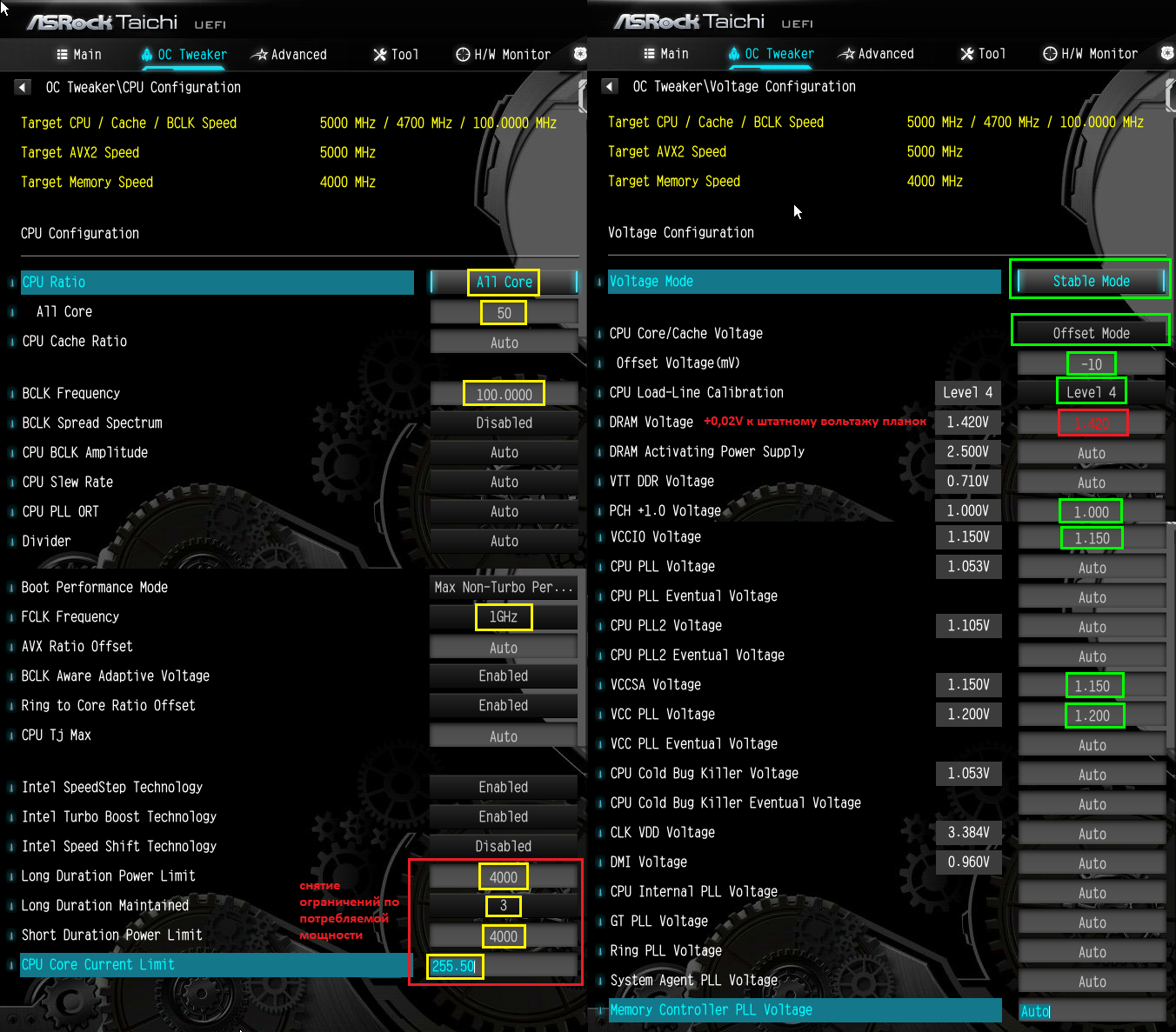Go back from the Voltage Configuration page
Viewport: 1176px width, 1032px height.
click(610, 86)
